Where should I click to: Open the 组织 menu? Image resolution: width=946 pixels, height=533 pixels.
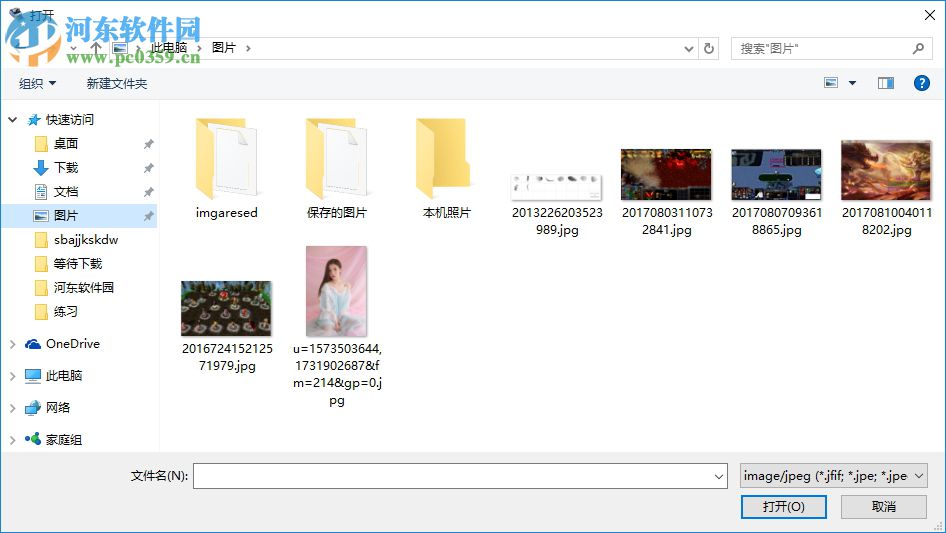pyautogui.click(x=37, y=83)
